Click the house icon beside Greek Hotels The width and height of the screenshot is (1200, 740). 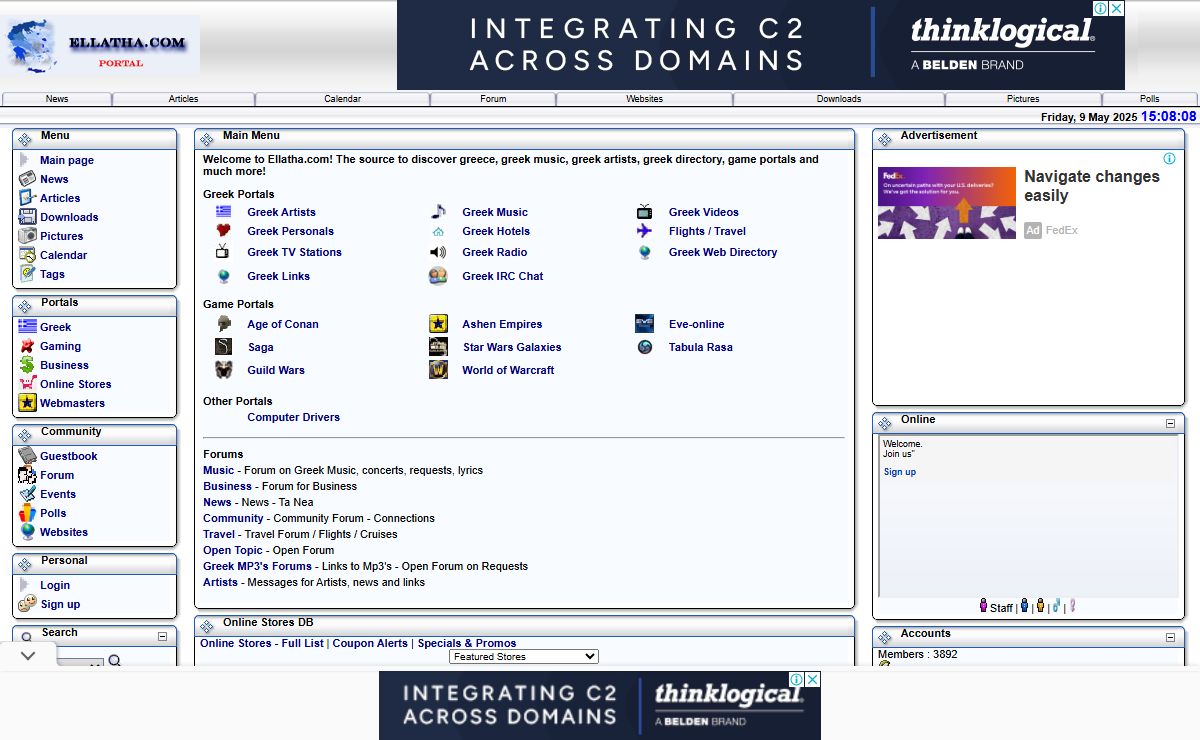tap(438, 231)
